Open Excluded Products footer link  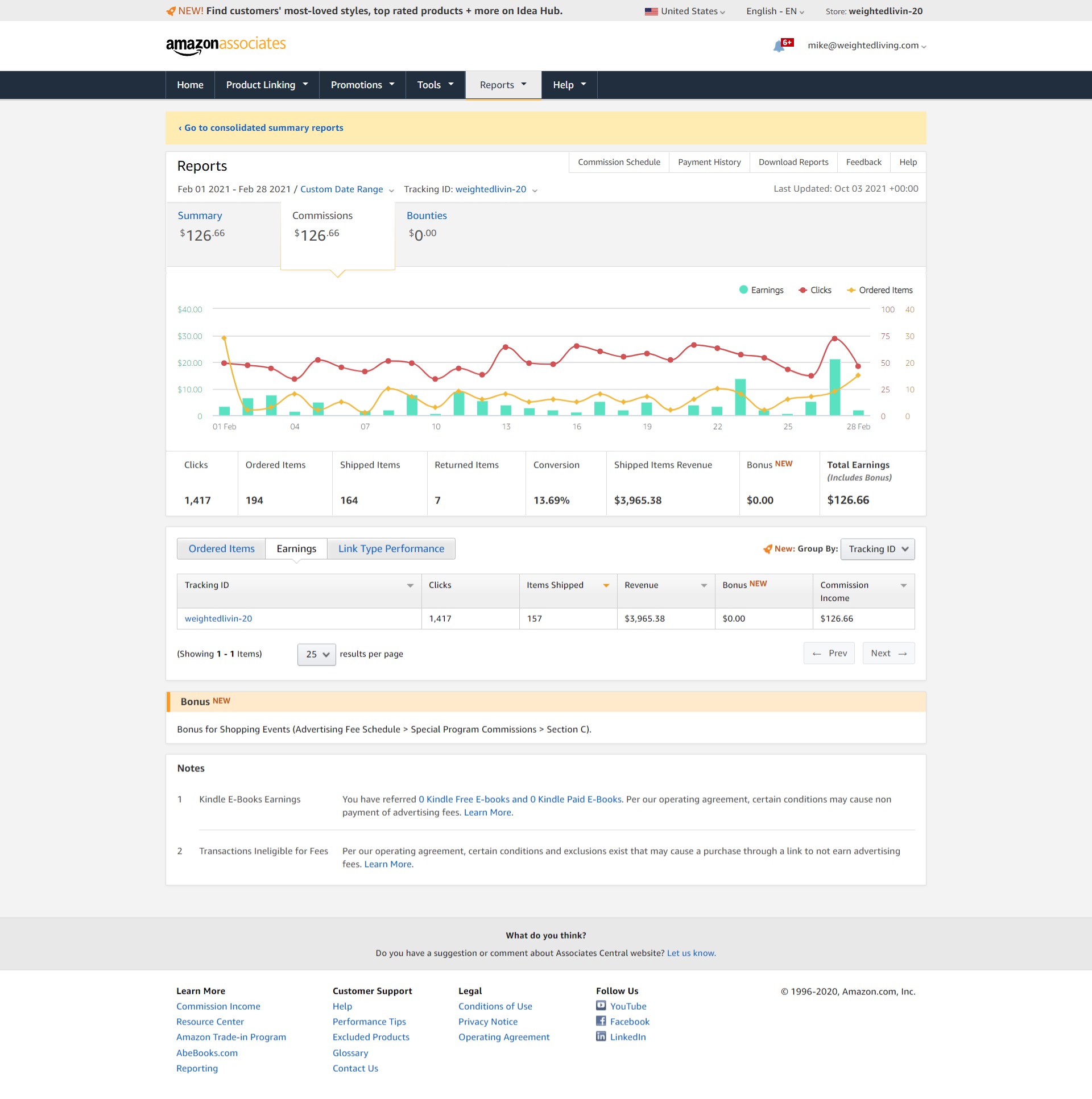point(371,1037)
